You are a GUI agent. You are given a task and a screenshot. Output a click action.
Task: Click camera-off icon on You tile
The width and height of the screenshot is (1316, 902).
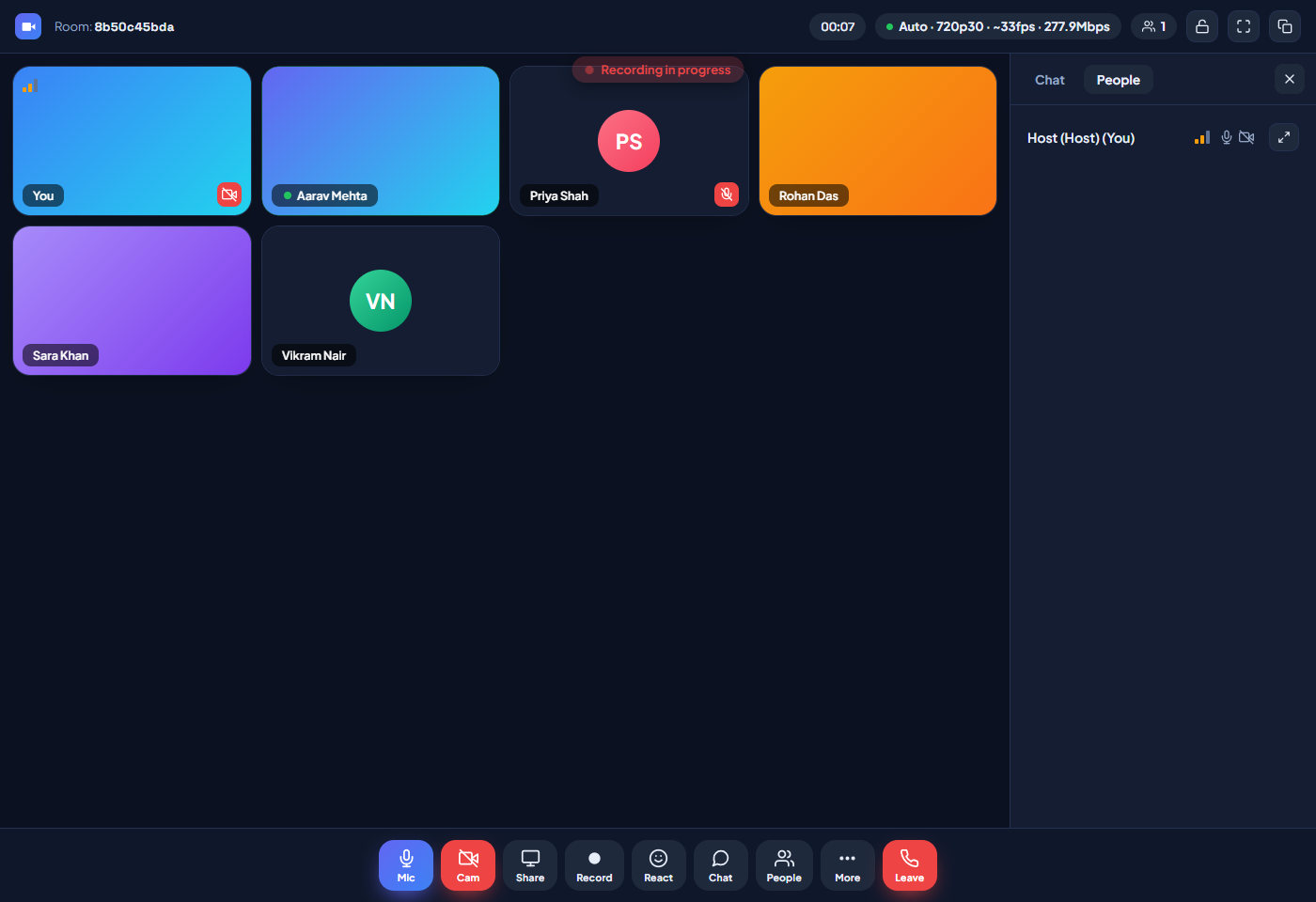tap(229, 194)
